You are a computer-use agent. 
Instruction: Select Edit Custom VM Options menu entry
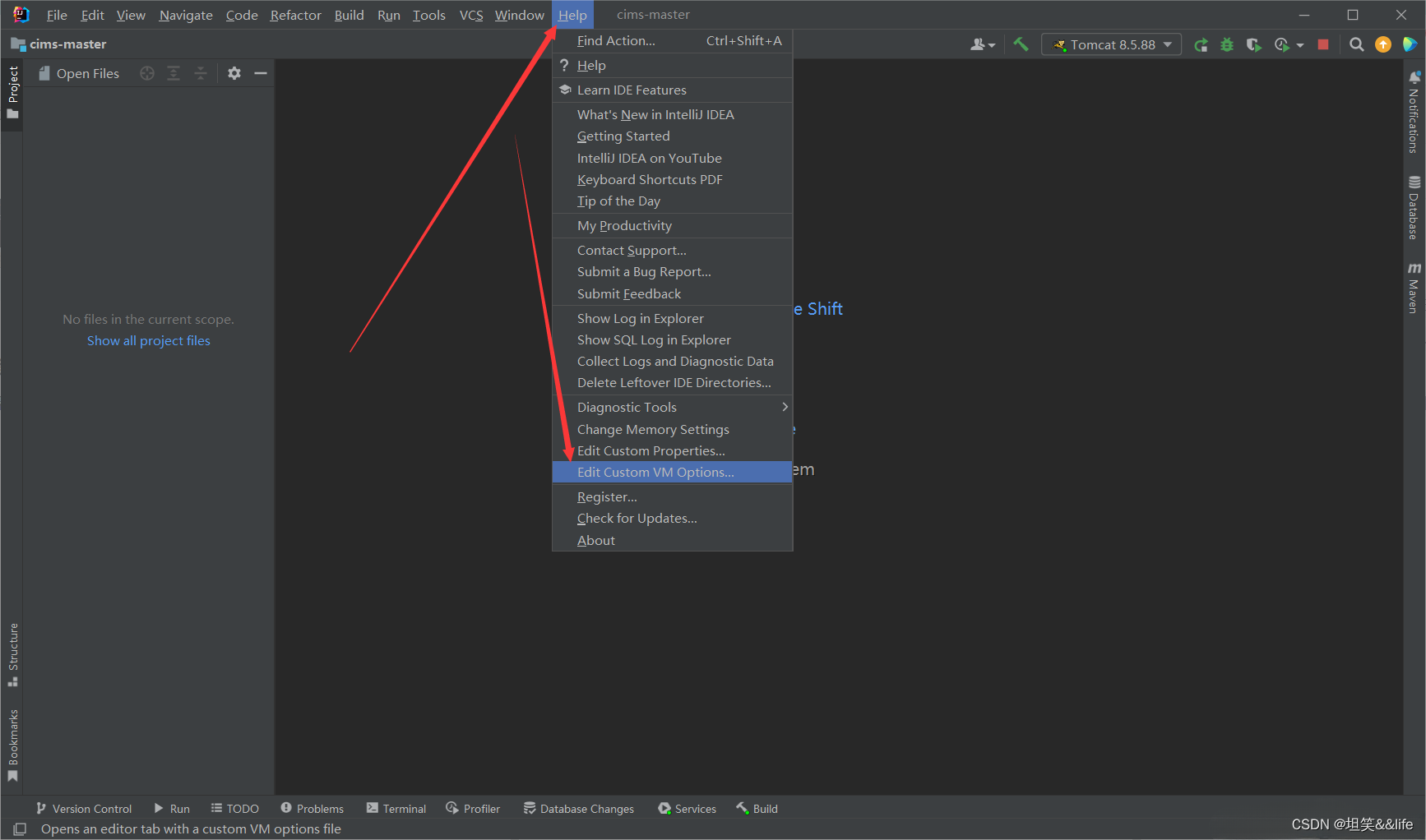673,472
